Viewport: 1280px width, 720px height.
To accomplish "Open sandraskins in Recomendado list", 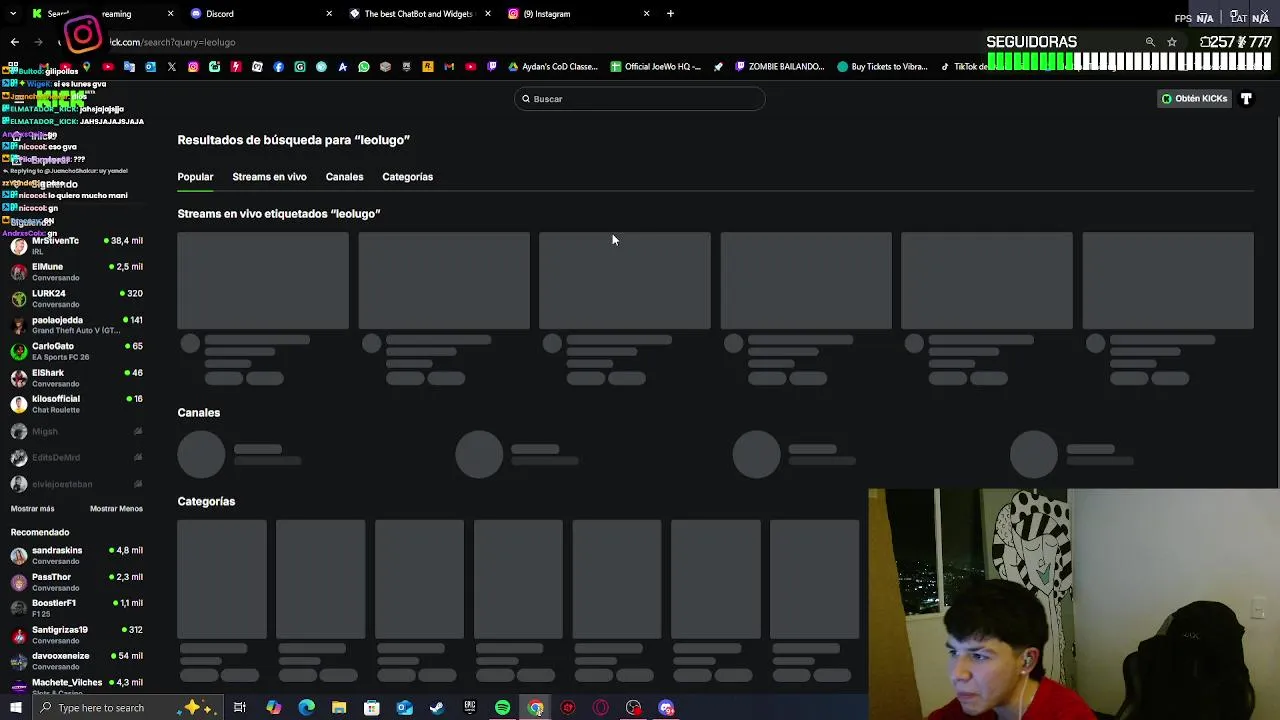I will (76, 556).
